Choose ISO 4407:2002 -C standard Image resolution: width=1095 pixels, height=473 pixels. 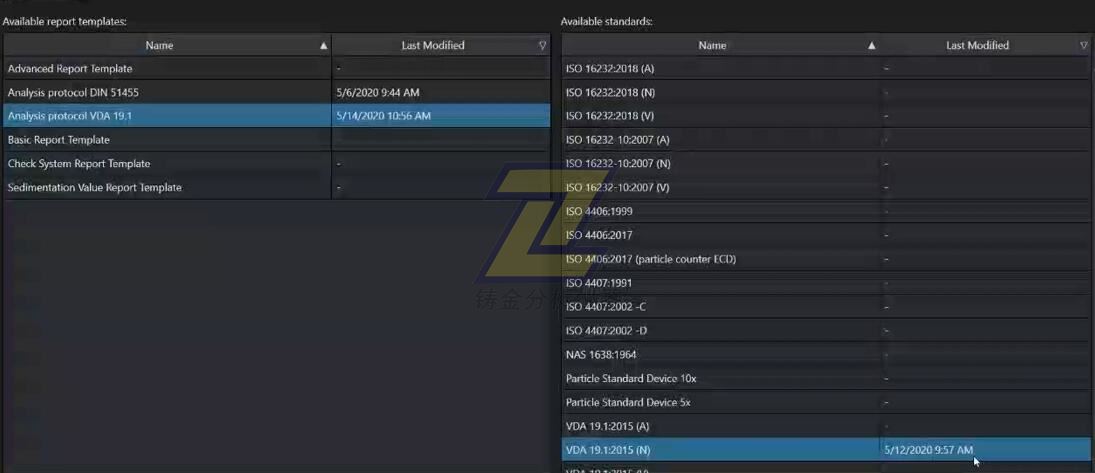tap(606, 307)
